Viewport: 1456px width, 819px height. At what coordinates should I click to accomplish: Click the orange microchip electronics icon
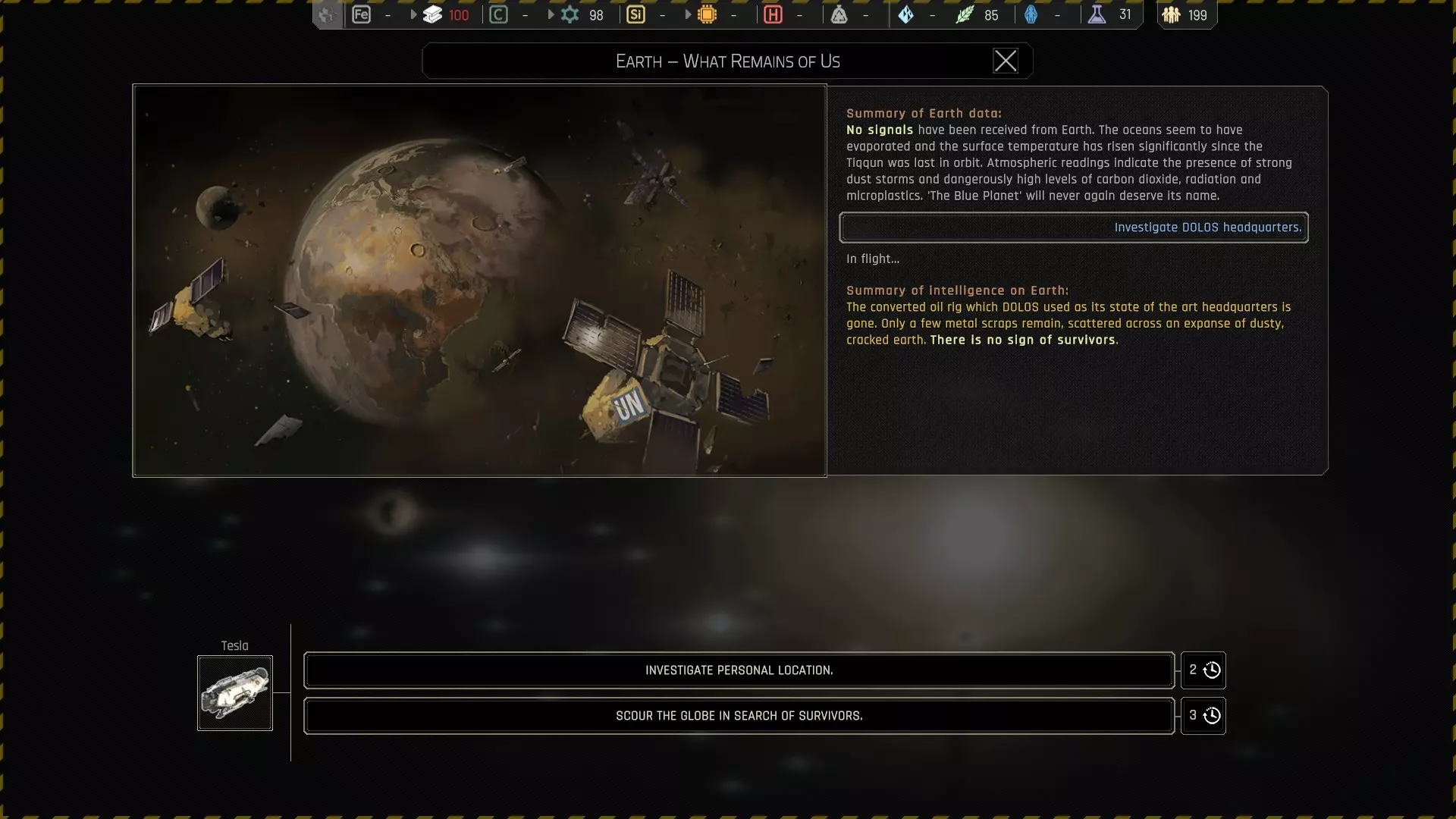point(707,14)
